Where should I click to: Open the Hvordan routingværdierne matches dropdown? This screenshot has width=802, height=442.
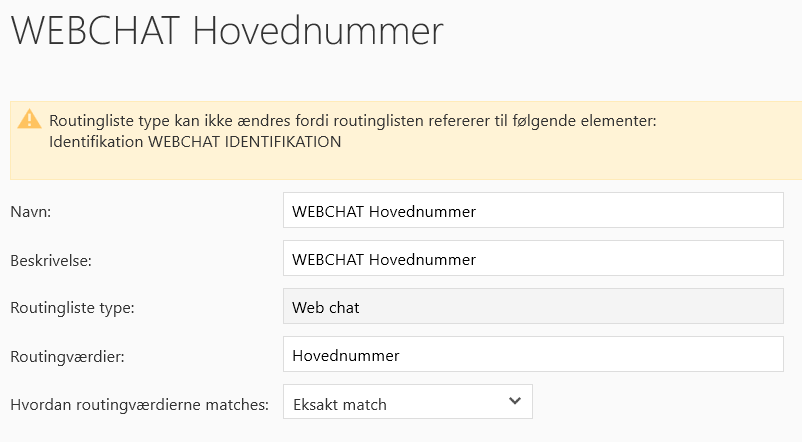407,402
